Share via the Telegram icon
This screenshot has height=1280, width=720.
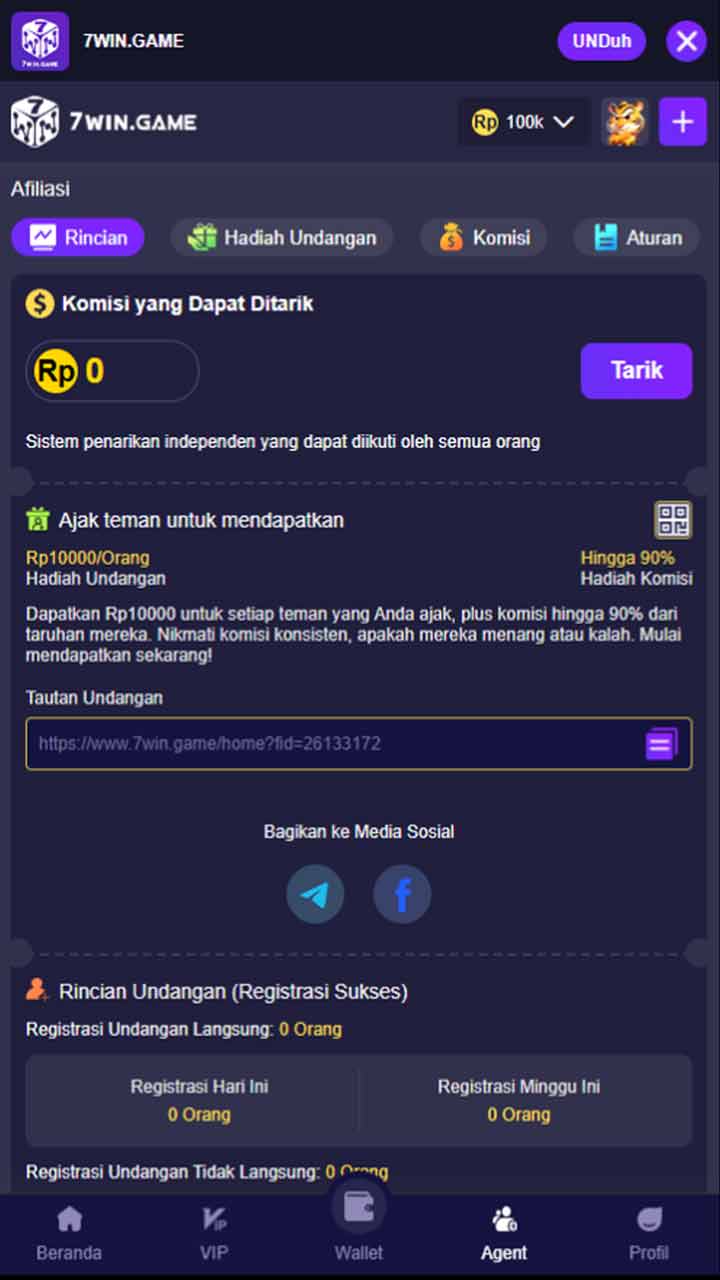click(315, 894)
